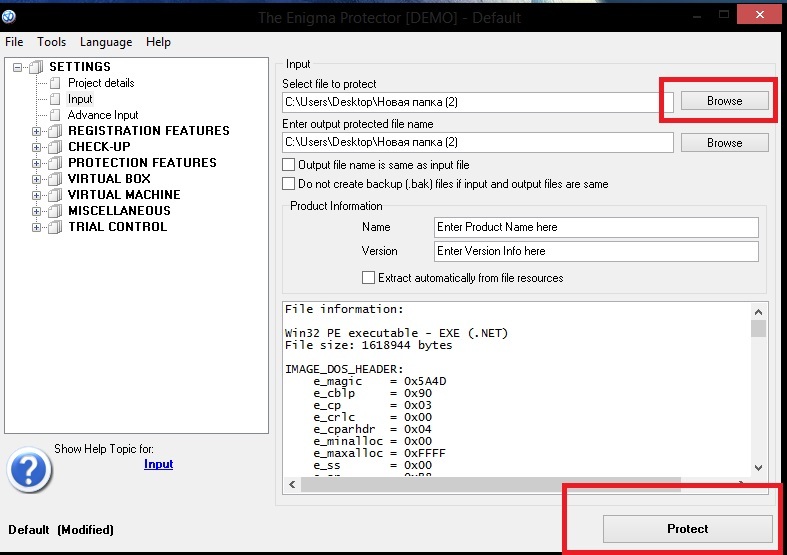The height and width of the screenshot is (555, 787).
Task: Expand the MISCELLANEOUS node
Action: (x=36, y=211)
